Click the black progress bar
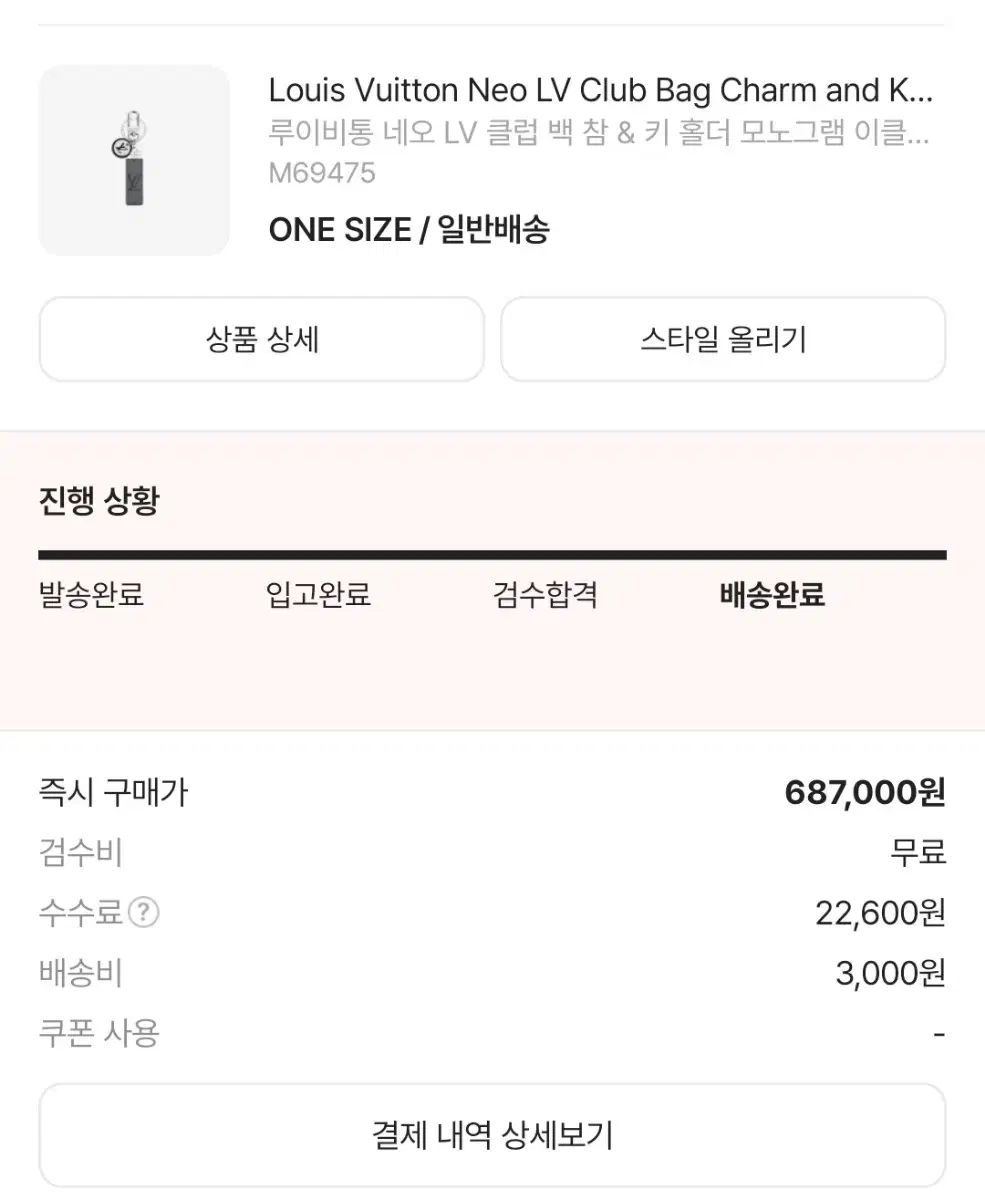985x1200 pixels. coord(492,555)
